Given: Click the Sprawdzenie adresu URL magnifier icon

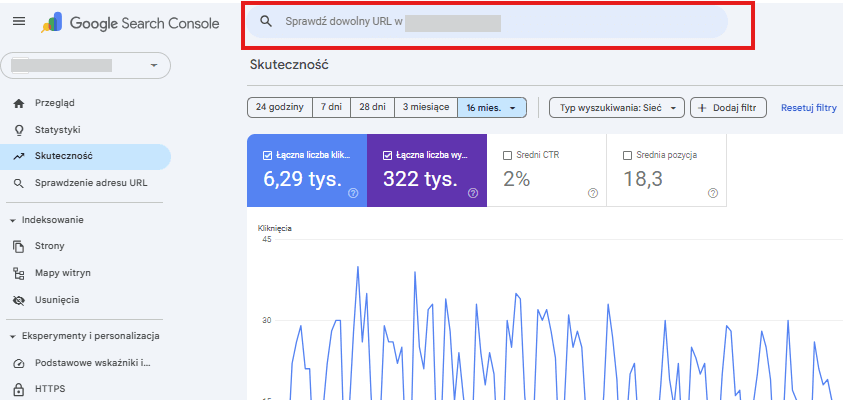Looking at the screenshot, I should click(x=19, y=183).
